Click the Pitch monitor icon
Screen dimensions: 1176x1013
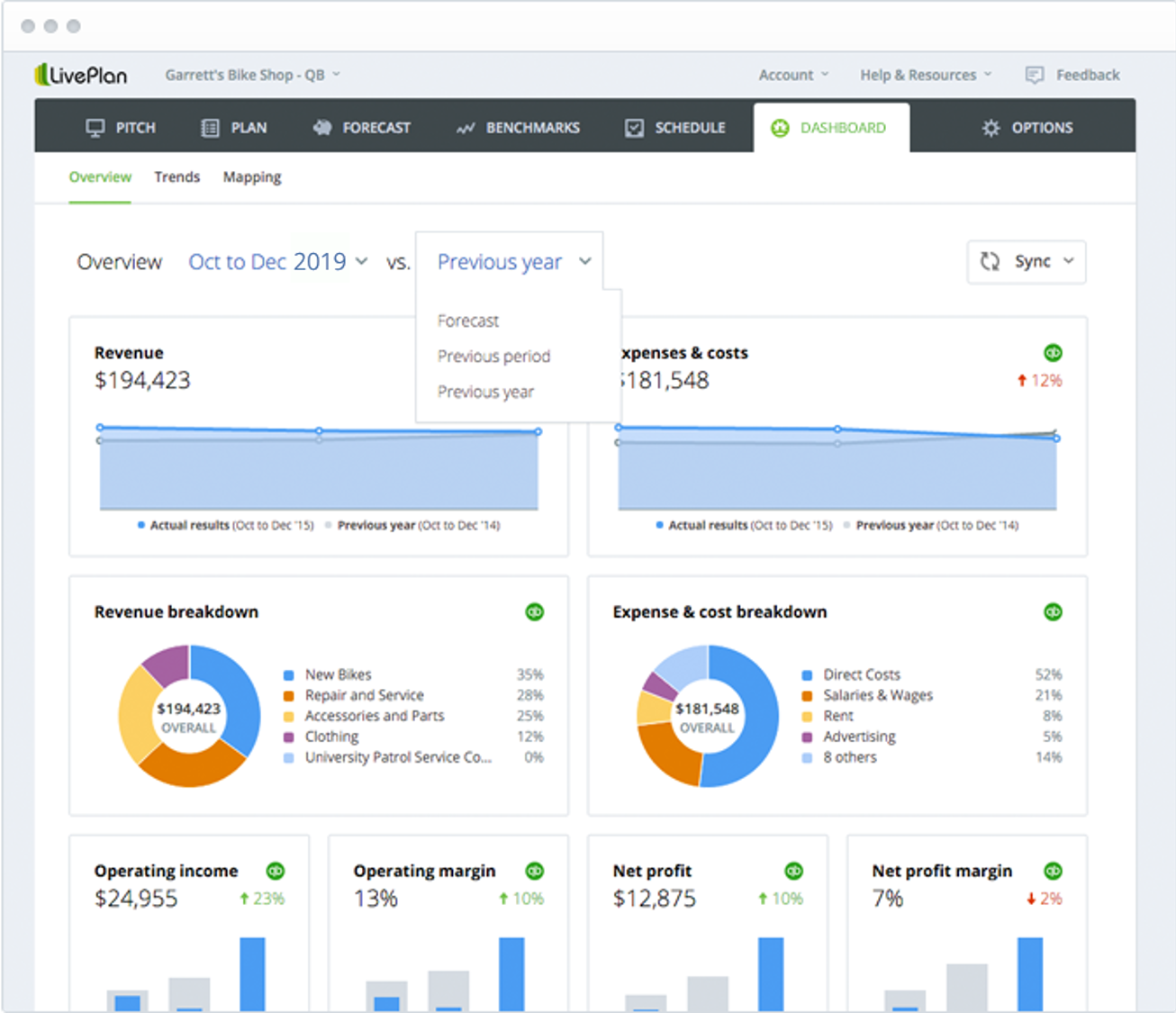pos(95,128)
